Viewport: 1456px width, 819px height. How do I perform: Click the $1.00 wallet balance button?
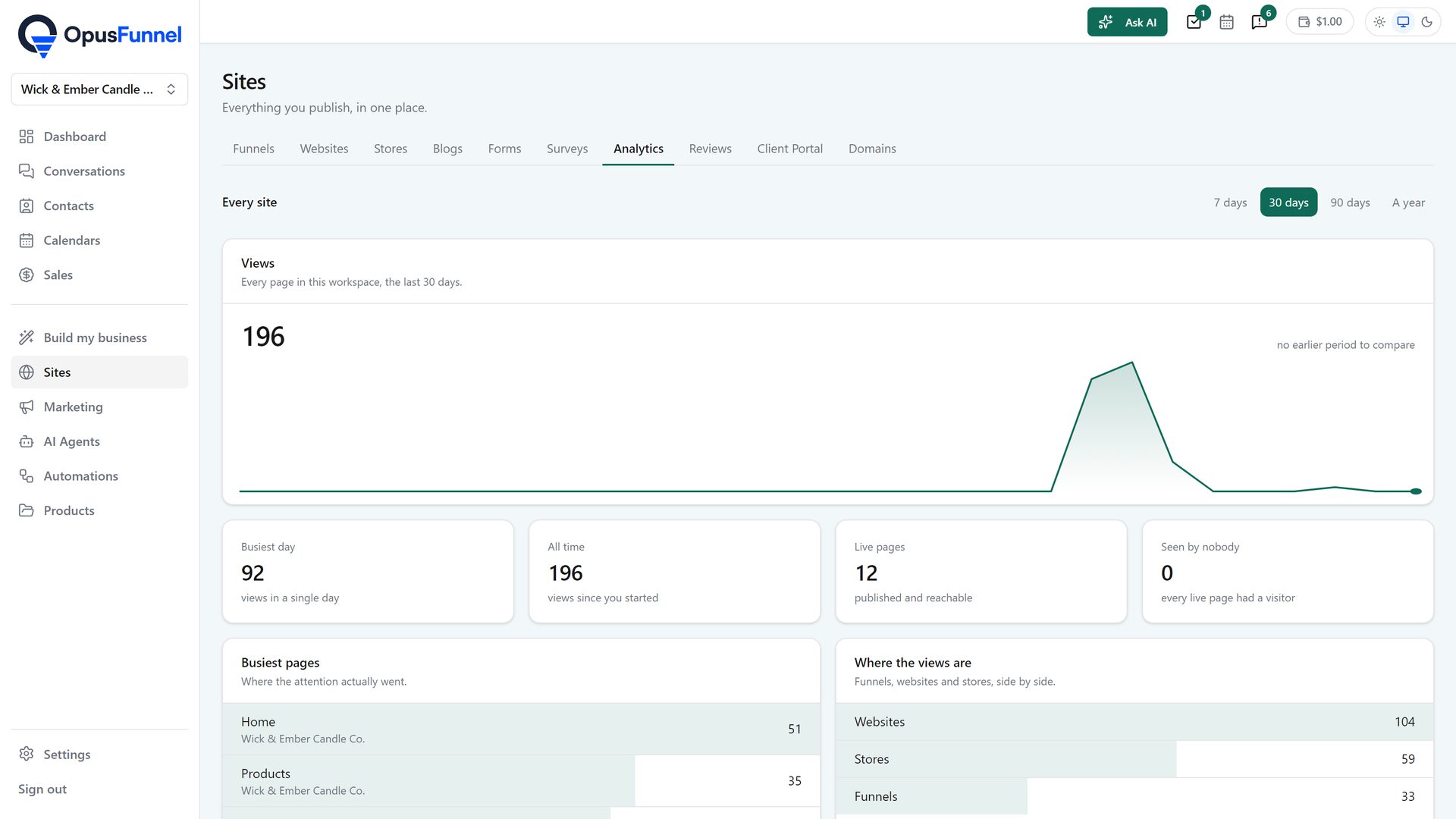[x=1319, y=22]
